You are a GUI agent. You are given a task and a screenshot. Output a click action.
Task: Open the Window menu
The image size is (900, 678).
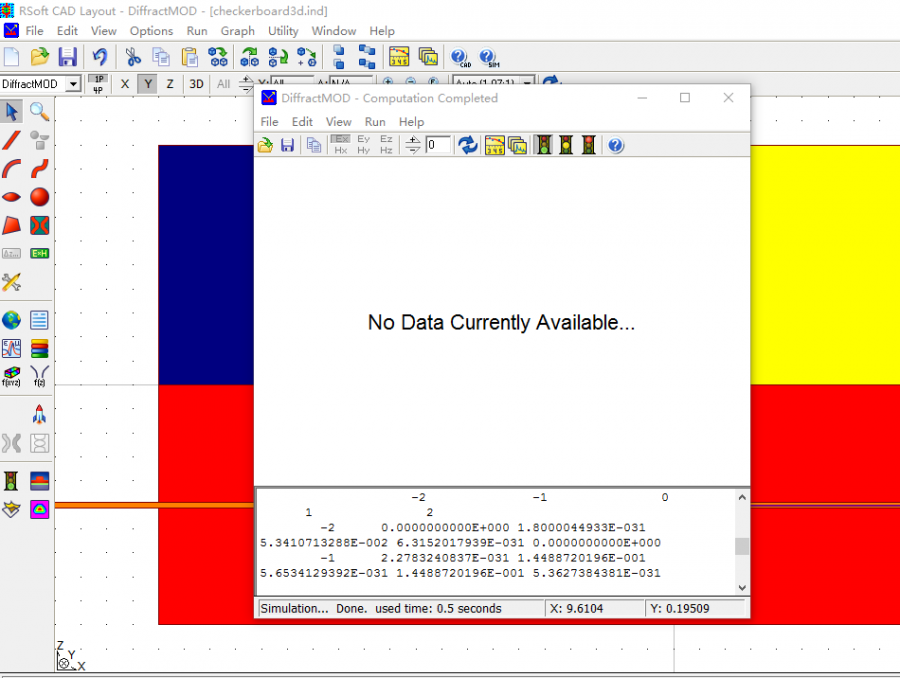[333, 31]
